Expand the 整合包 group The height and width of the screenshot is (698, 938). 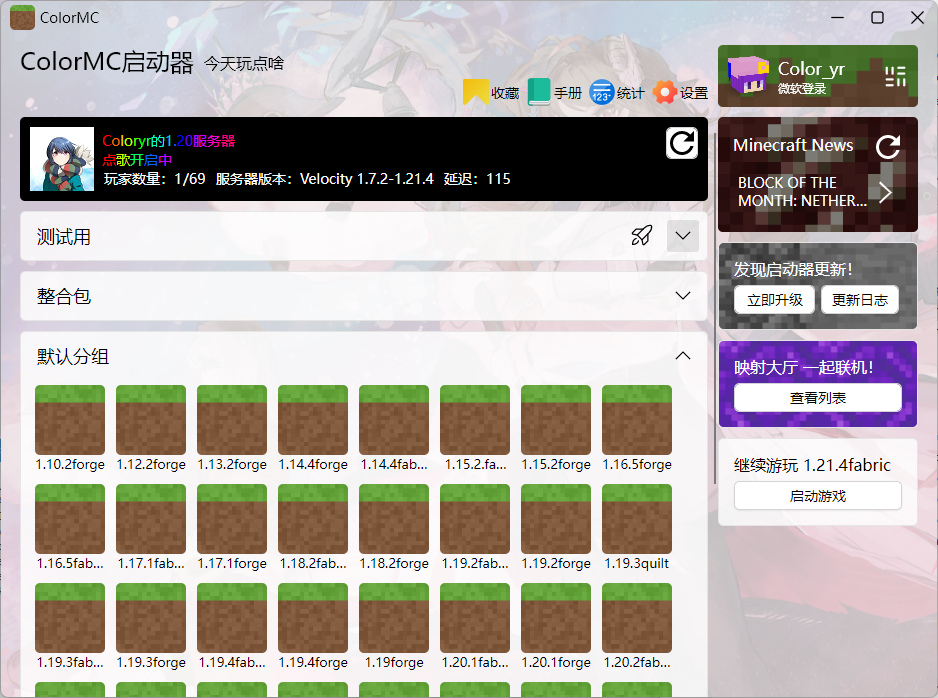point(683,296)
